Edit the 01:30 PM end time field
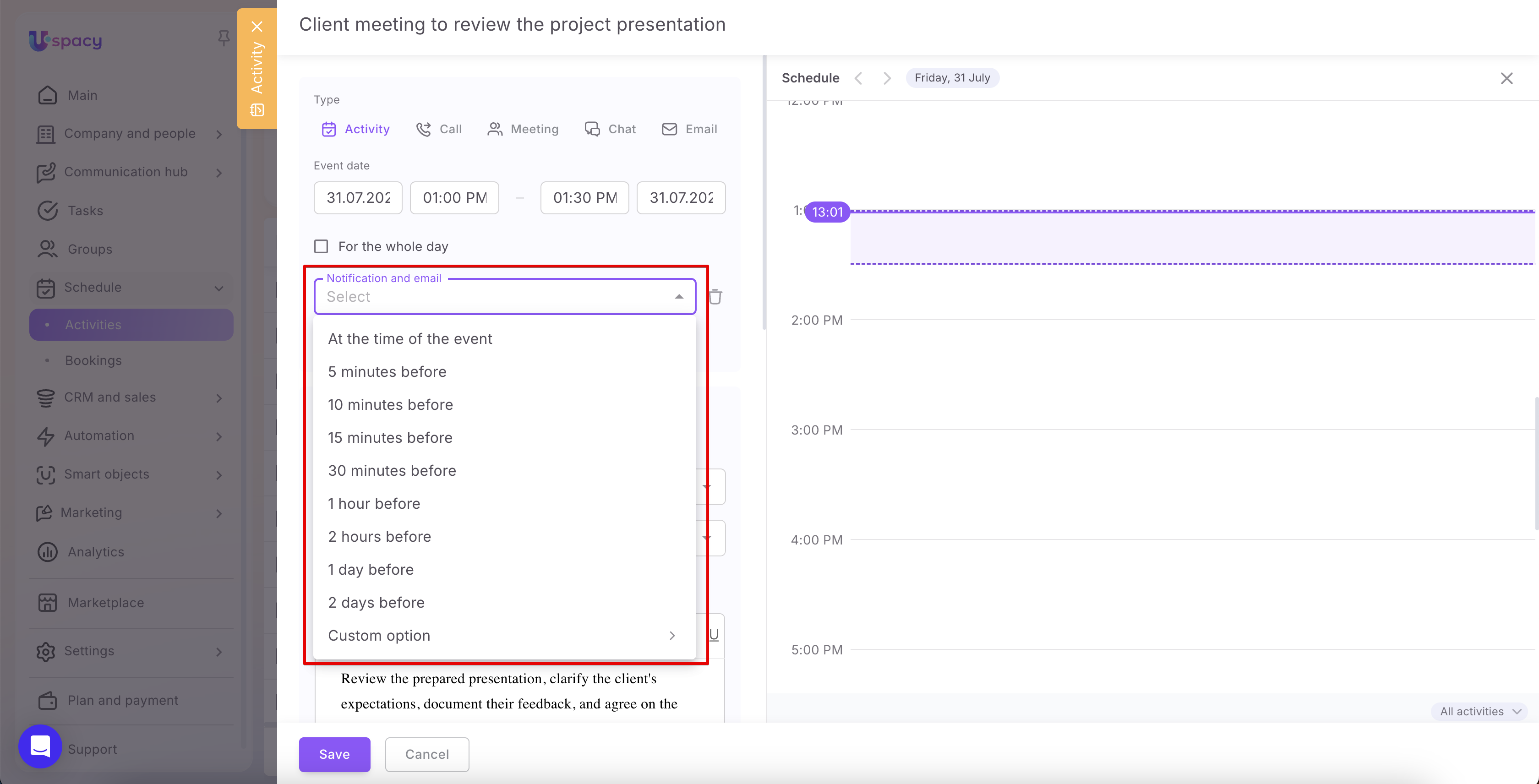Screen dimensions: 1539x784 click(x=585, y=198)
